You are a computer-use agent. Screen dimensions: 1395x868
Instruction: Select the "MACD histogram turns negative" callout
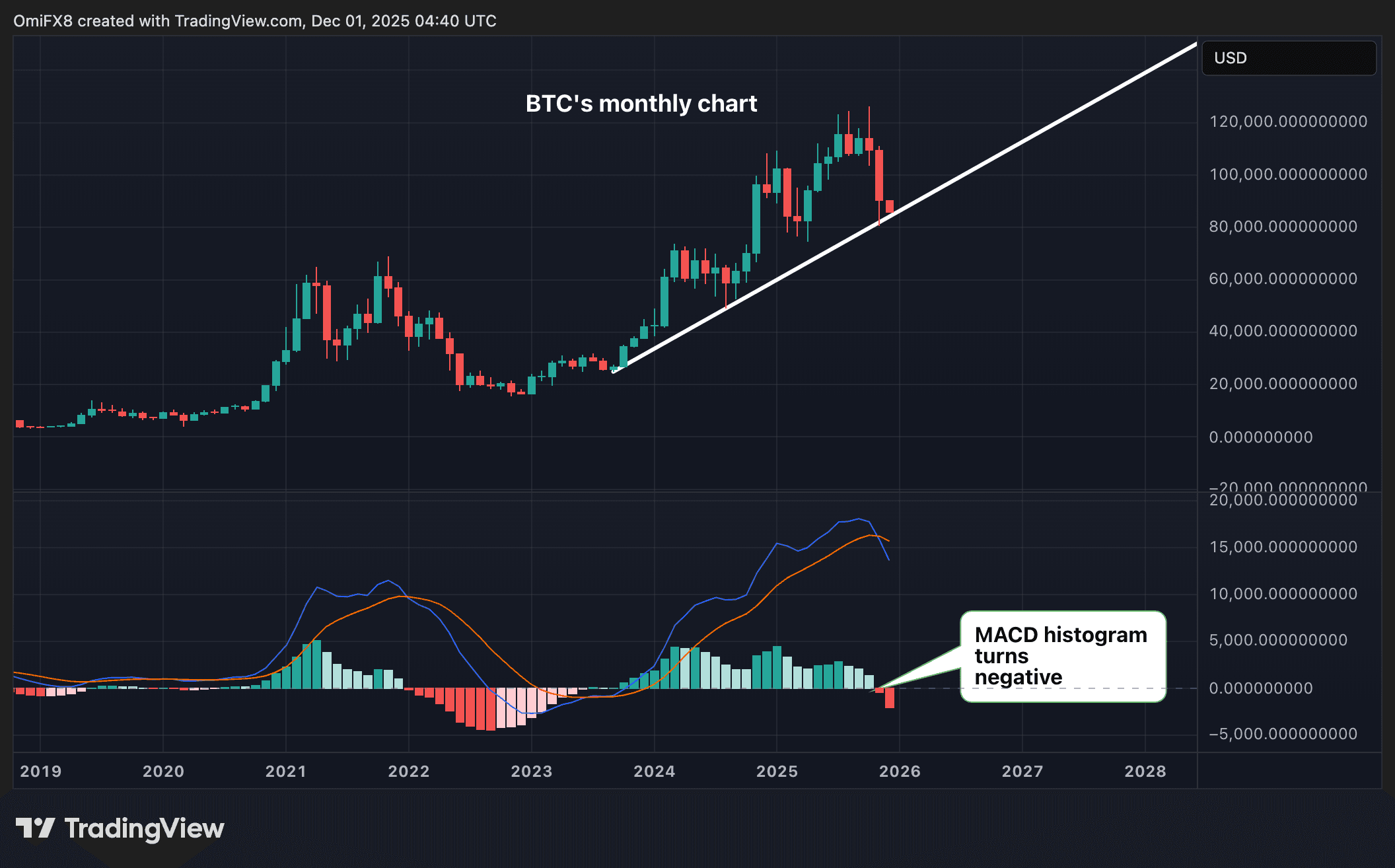[x=1062, y=655]
